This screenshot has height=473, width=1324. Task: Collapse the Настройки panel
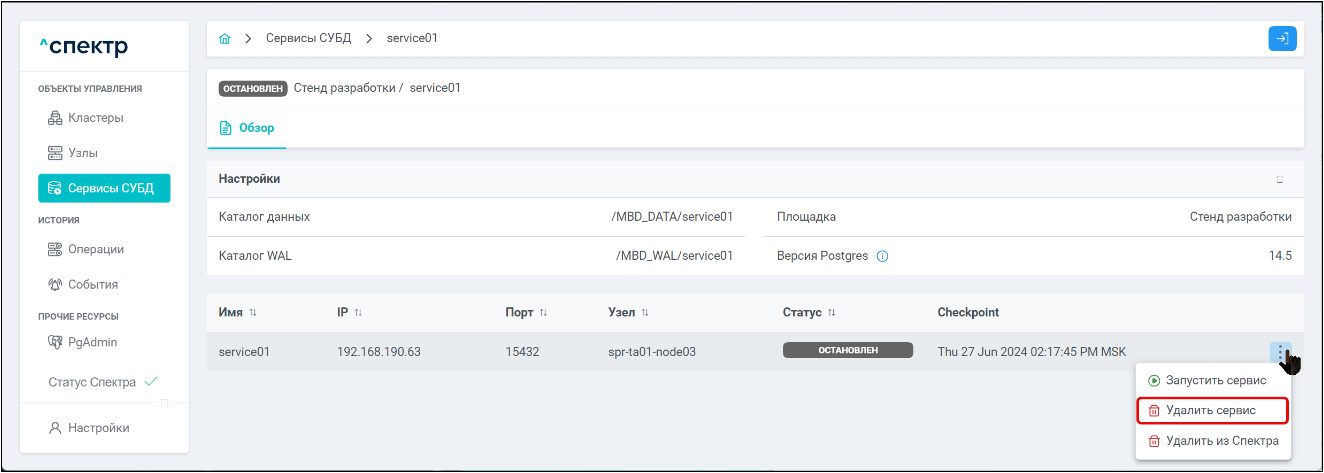pyautogui.click(x=1279, y=180)
